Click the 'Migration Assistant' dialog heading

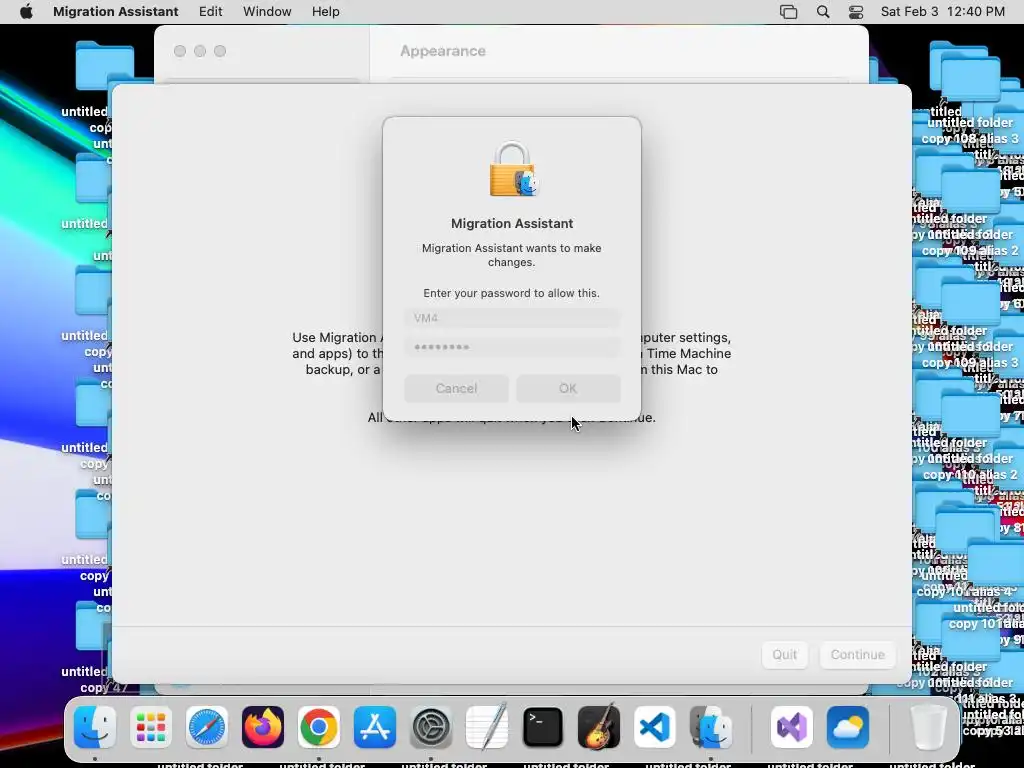[512, 223]
